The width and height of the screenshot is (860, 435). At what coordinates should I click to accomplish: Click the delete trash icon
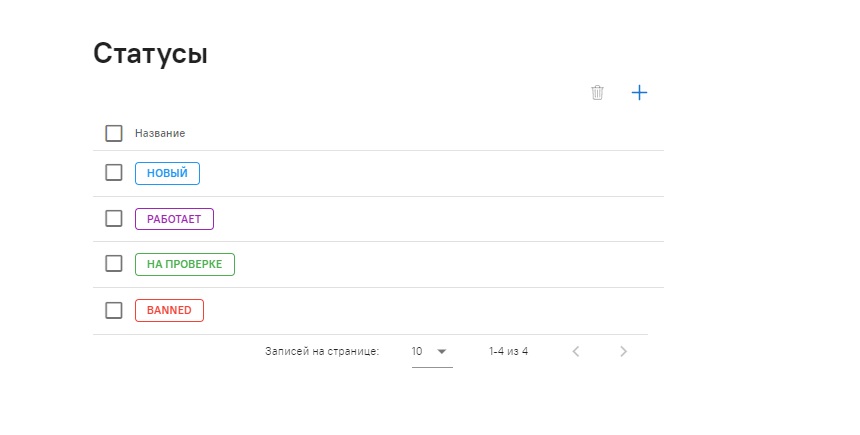[598, 93]
